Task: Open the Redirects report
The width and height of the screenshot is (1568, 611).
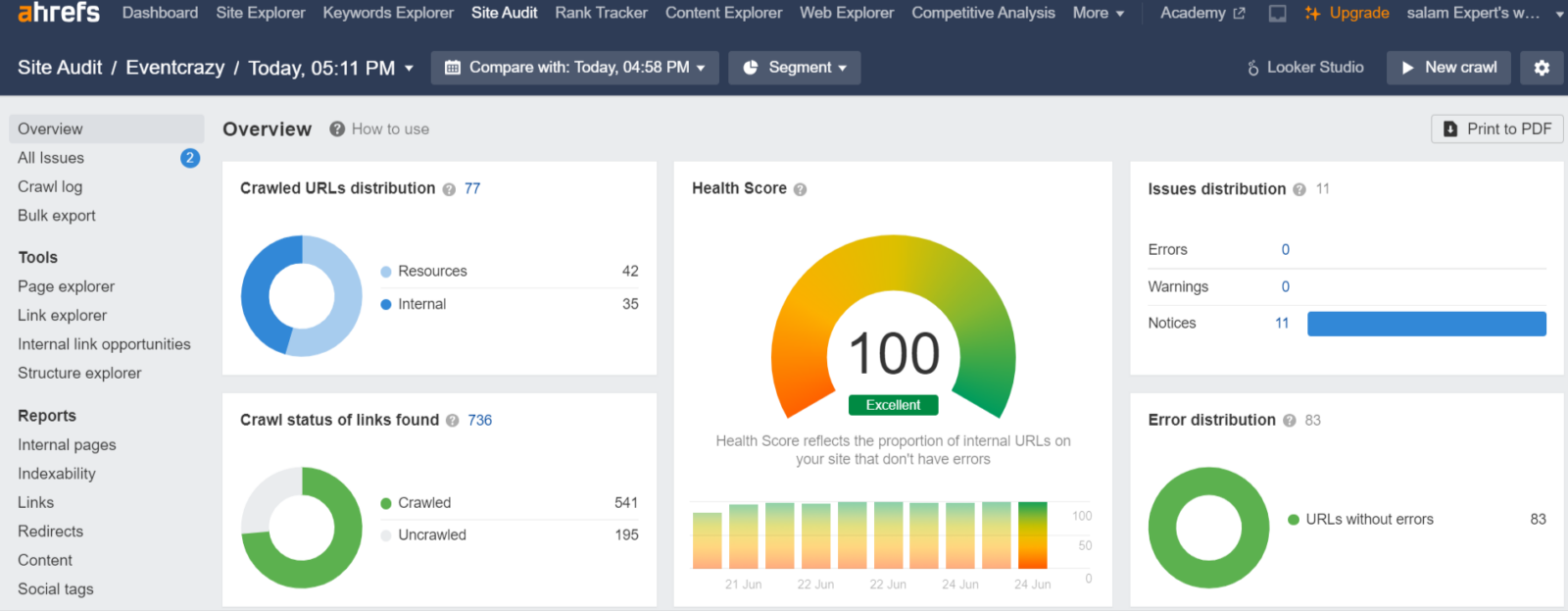Action: tap(51, 532)
